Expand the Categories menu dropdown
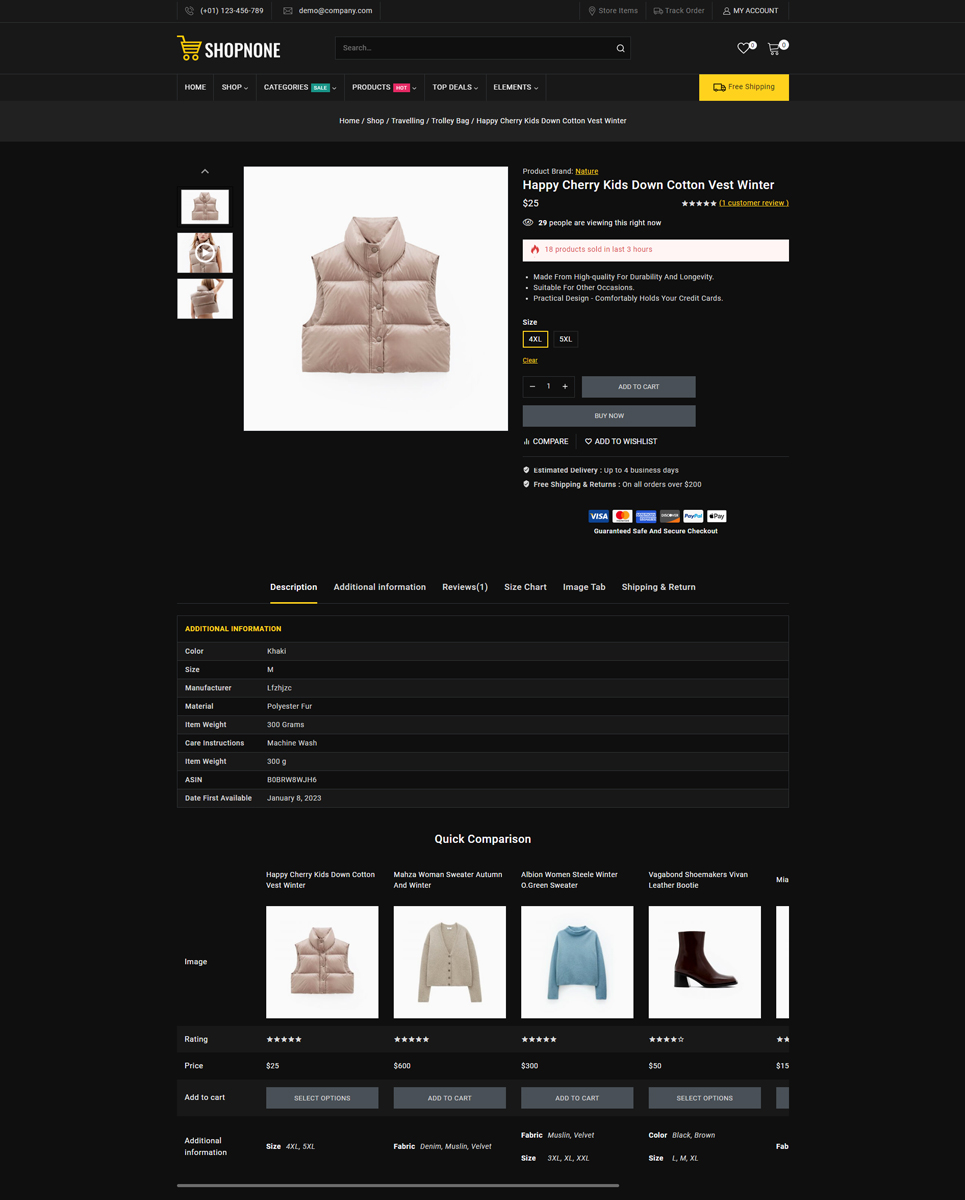The height and width of the screenshot is (1200, 965). (x=300, y=87)
